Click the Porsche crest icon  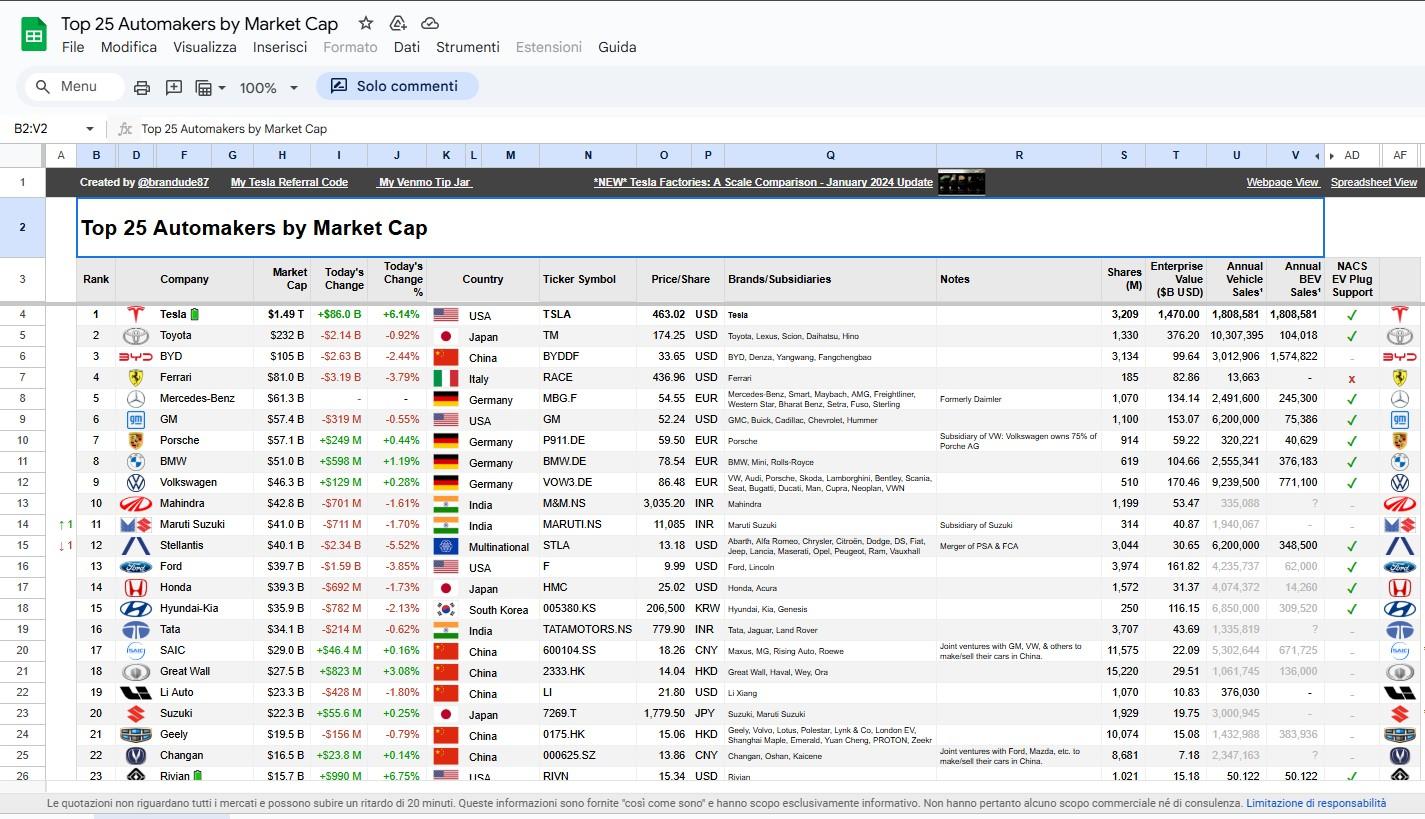tap(135, 440)
